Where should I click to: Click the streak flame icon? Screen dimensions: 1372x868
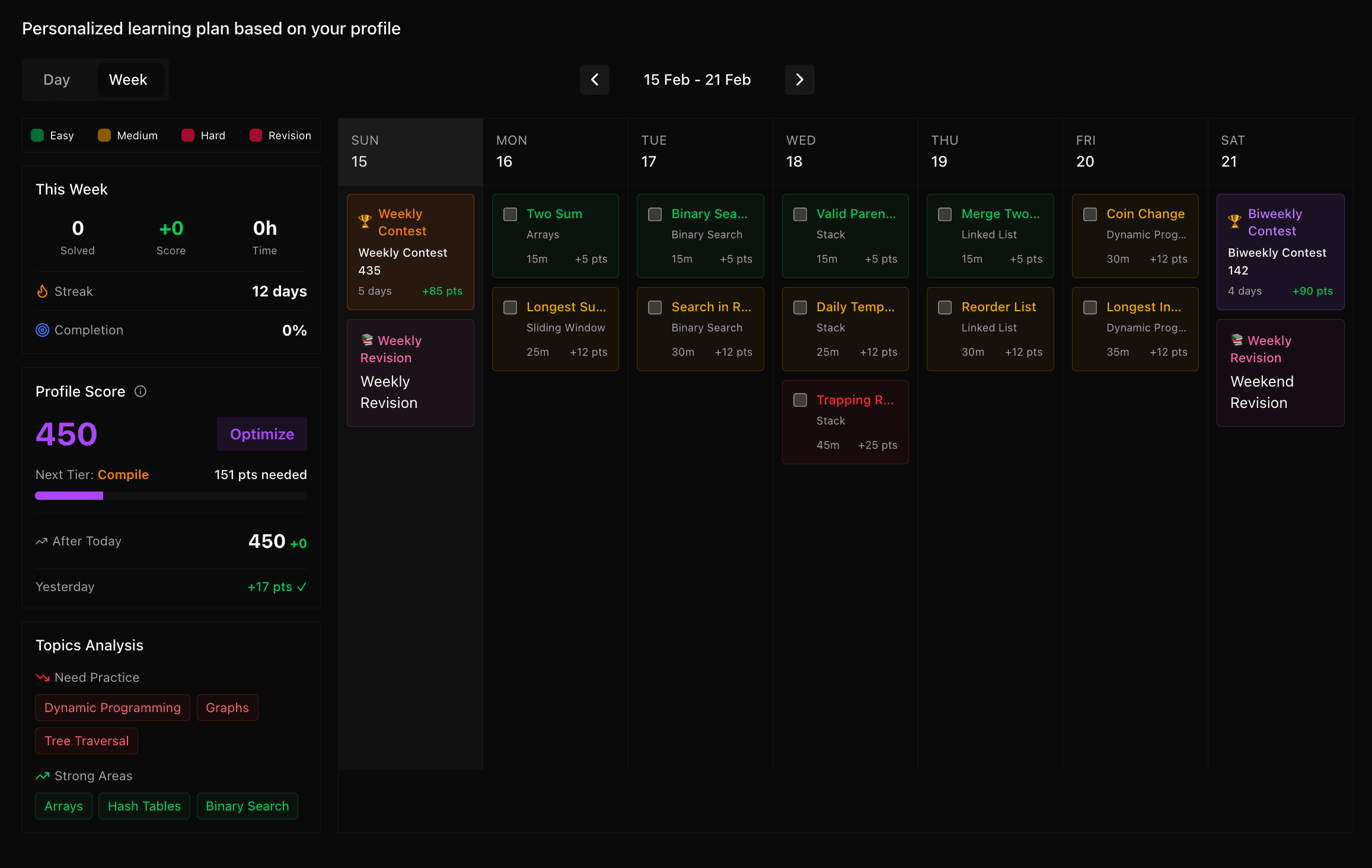(x=42, y=291)
